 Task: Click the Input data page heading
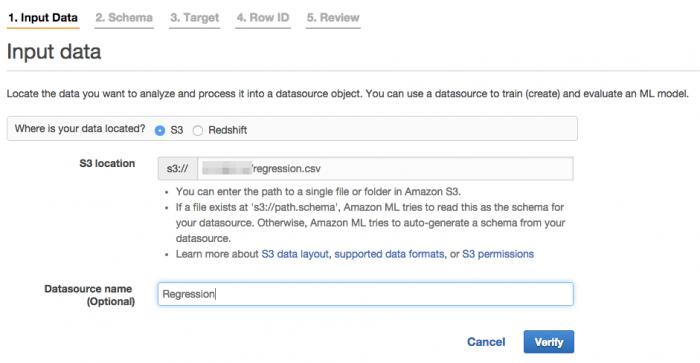tap(54, 52)
